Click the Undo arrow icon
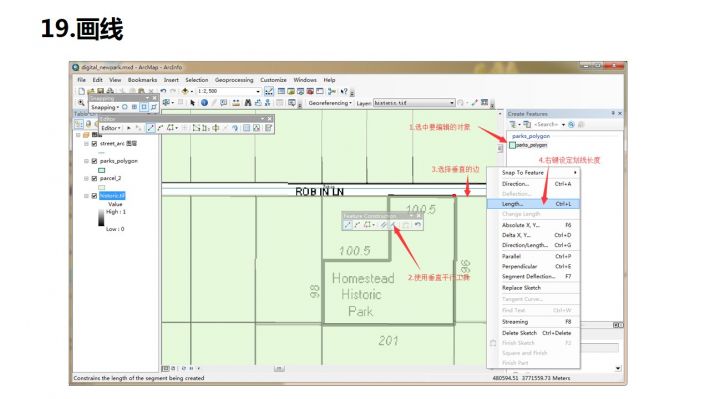The height and width of the screenshot is (399, 710). pos(163,91)
